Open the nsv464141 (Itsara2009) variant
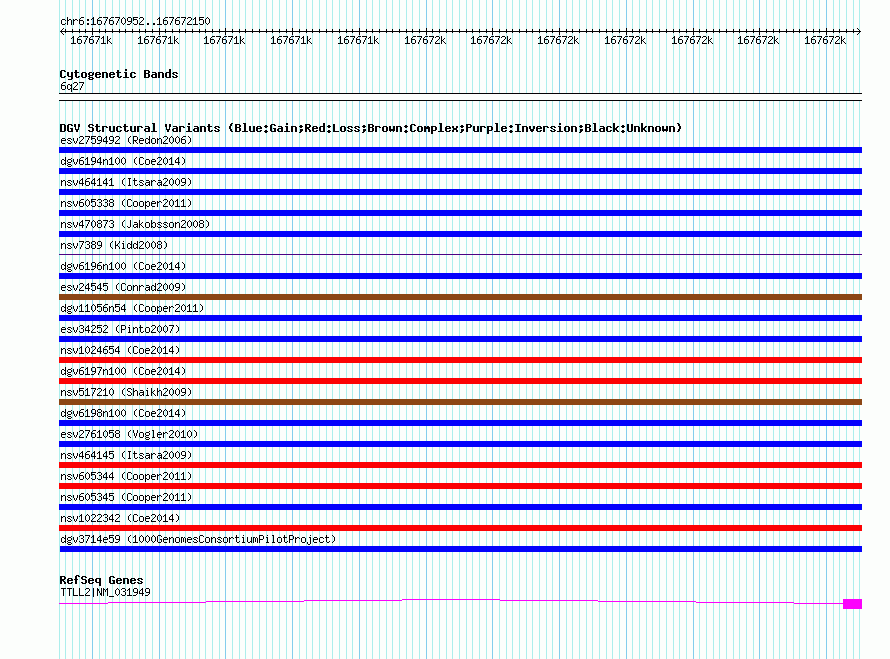The height and width of the screenshot is (659, 890). 126,182
